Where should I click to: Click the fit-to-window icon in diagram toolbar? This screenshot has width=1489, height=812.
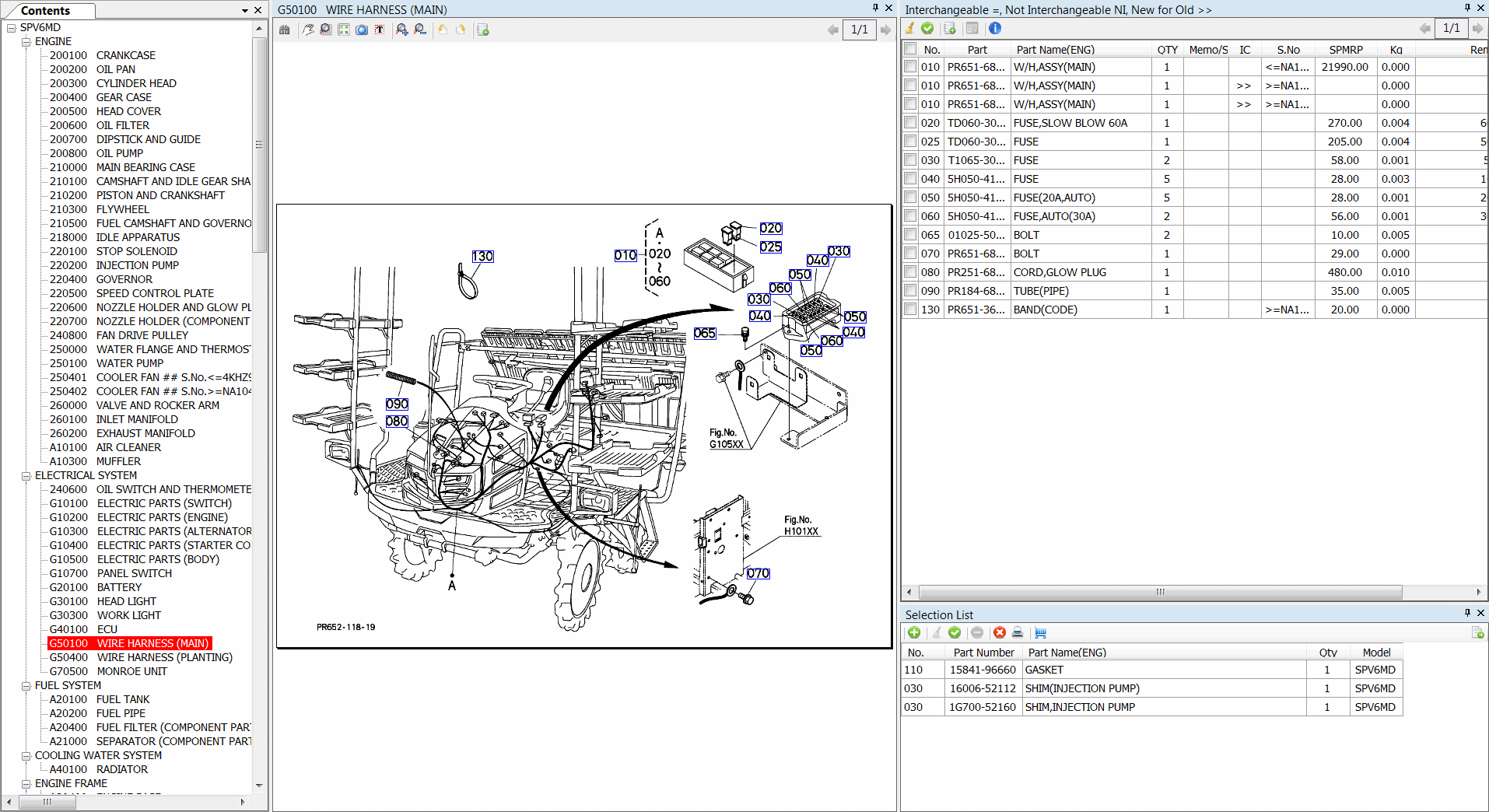[343, 30]
